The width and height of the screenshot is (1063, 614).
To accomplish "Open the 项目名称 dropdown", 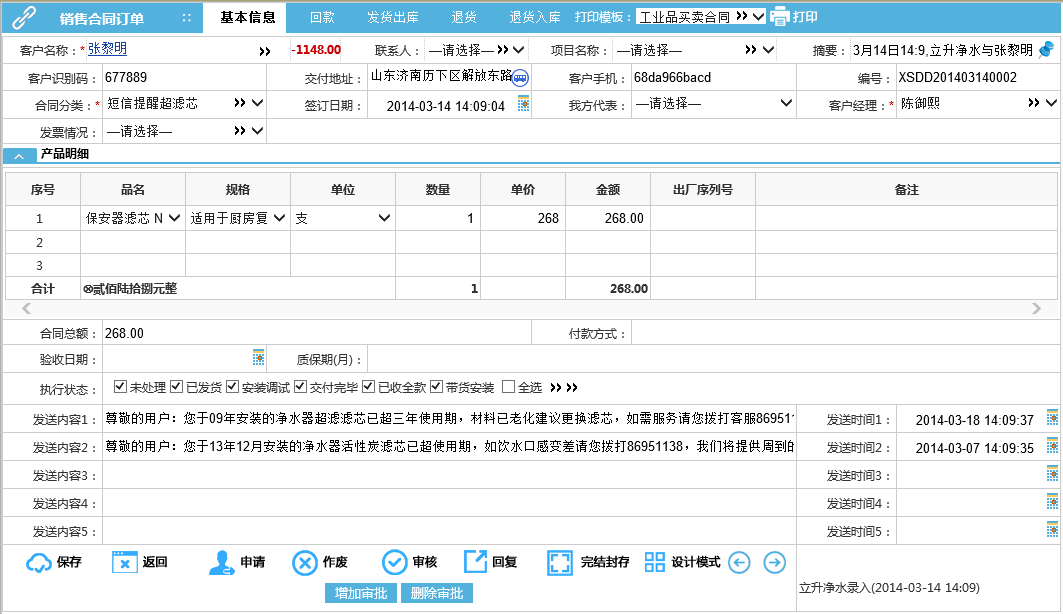I will click(x=768, y=49).
